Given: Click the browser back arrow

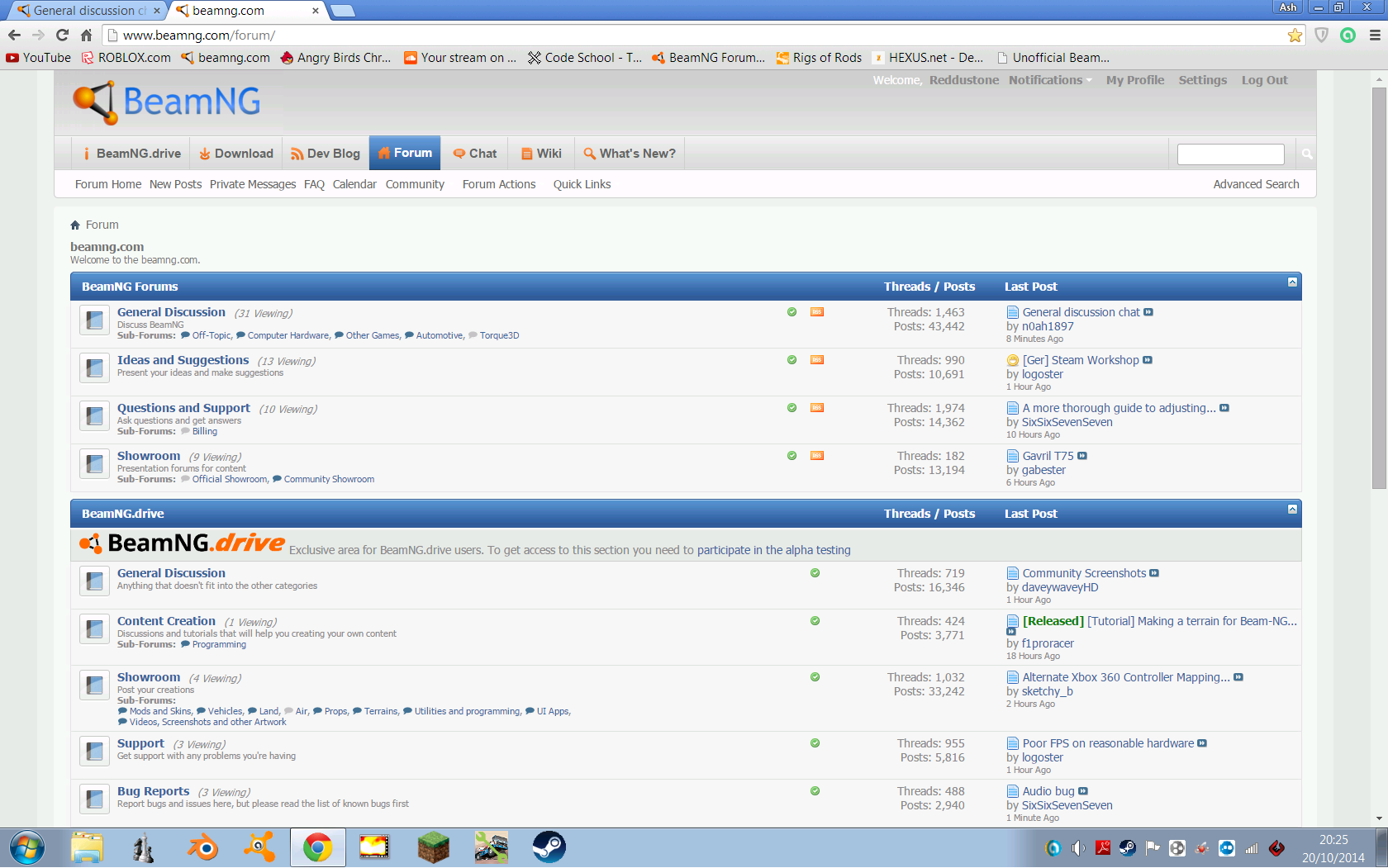Looking at the screenshot, I should [x=14, y=35].
